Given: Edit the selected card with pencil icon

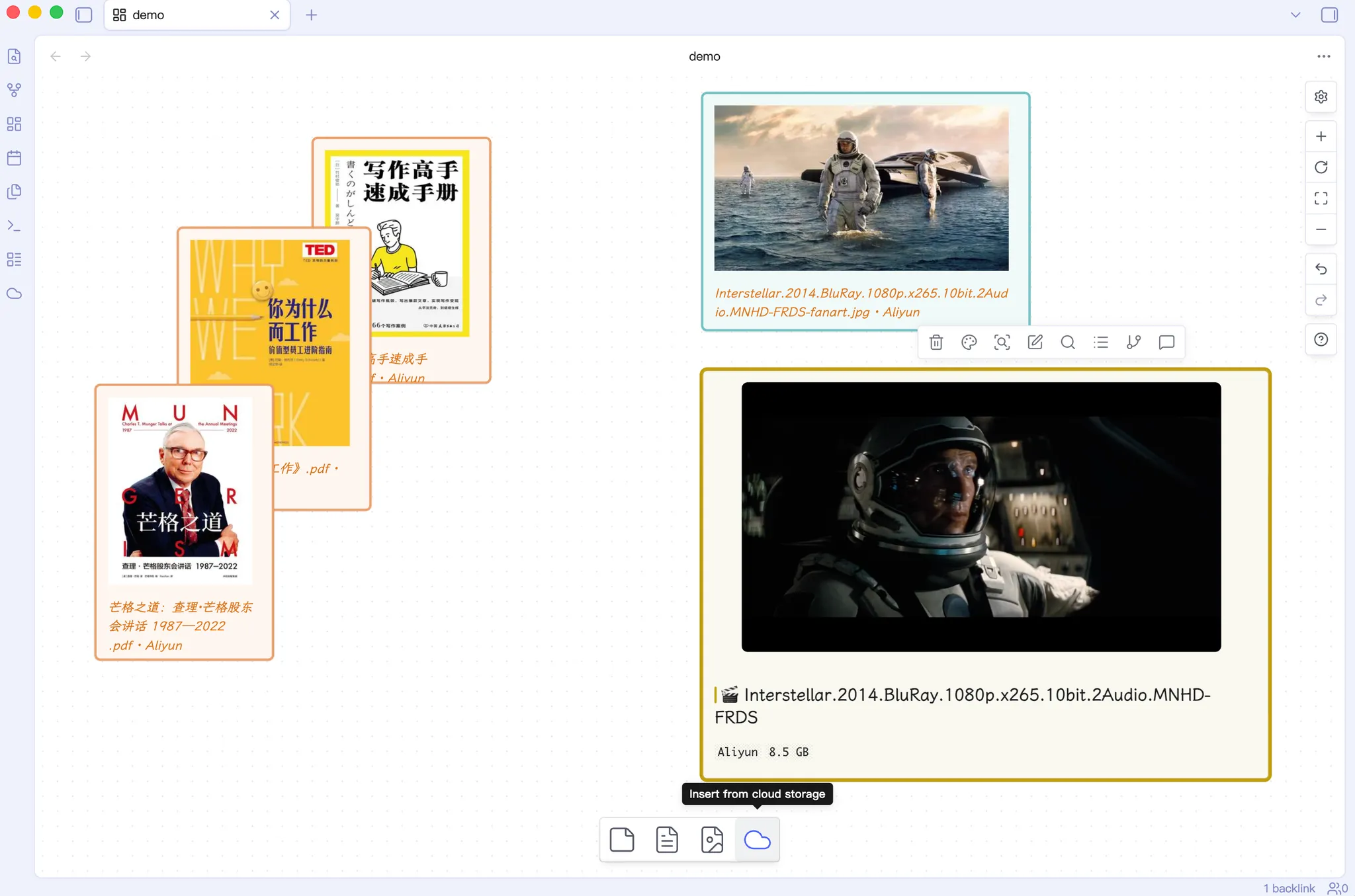Looking at the screenshot, I should point(1035,342).
